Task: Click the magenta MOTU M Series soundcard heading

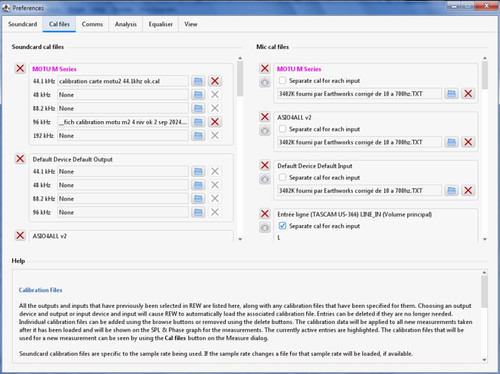Action: (x=54, y=69)
